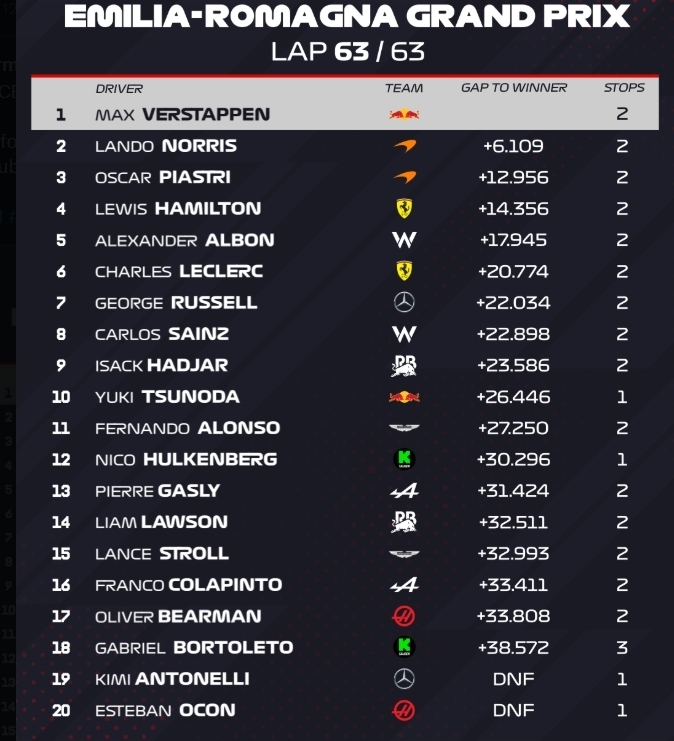Image resolution: width=674 pixels, height=741 pixels.
Task: Click Kimi Antonelli's DNF status
Action: pyautogui.click(x=514, y=679)
